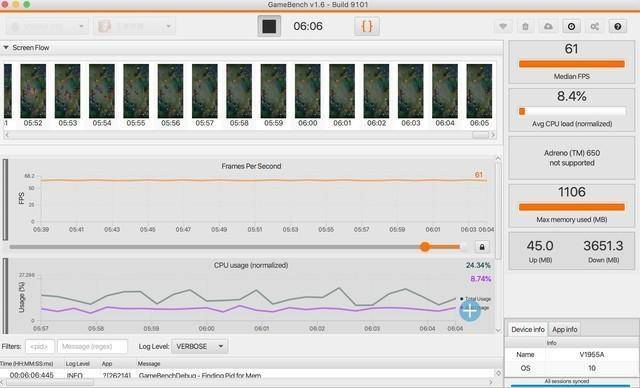Viewport: 640px width, 388px height.
Task: Click the cloud upload icon
Action: (x=548, y=27)
